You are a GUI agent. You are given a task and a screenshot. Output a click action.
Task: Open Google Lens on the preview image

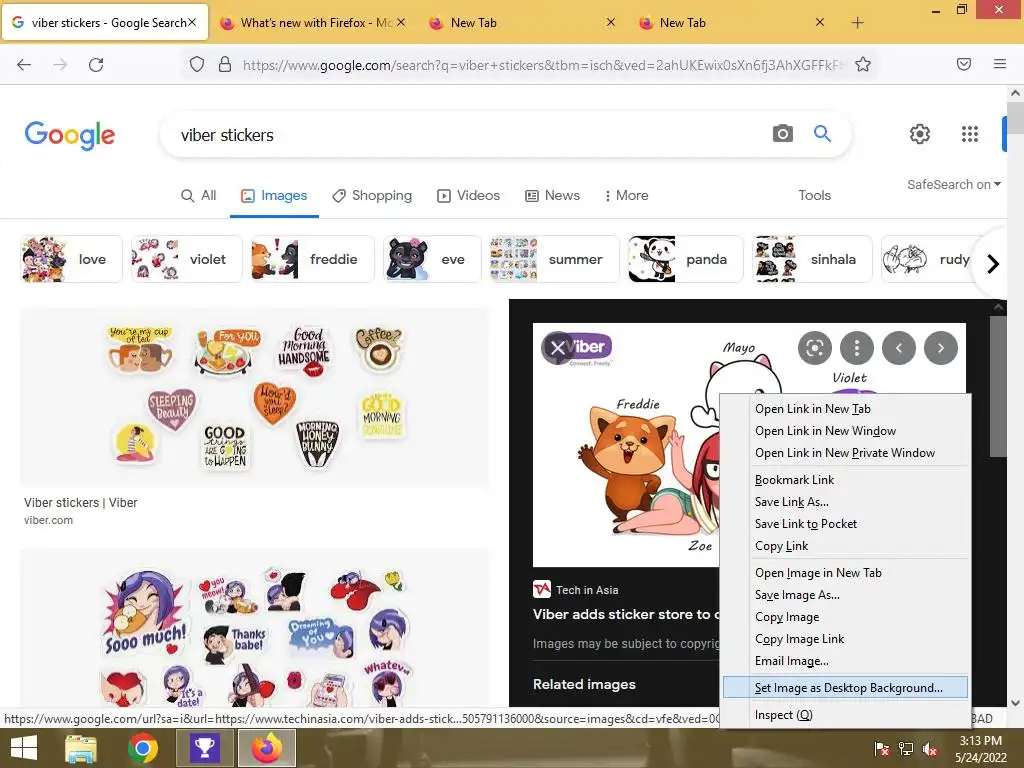click(814, 348)
